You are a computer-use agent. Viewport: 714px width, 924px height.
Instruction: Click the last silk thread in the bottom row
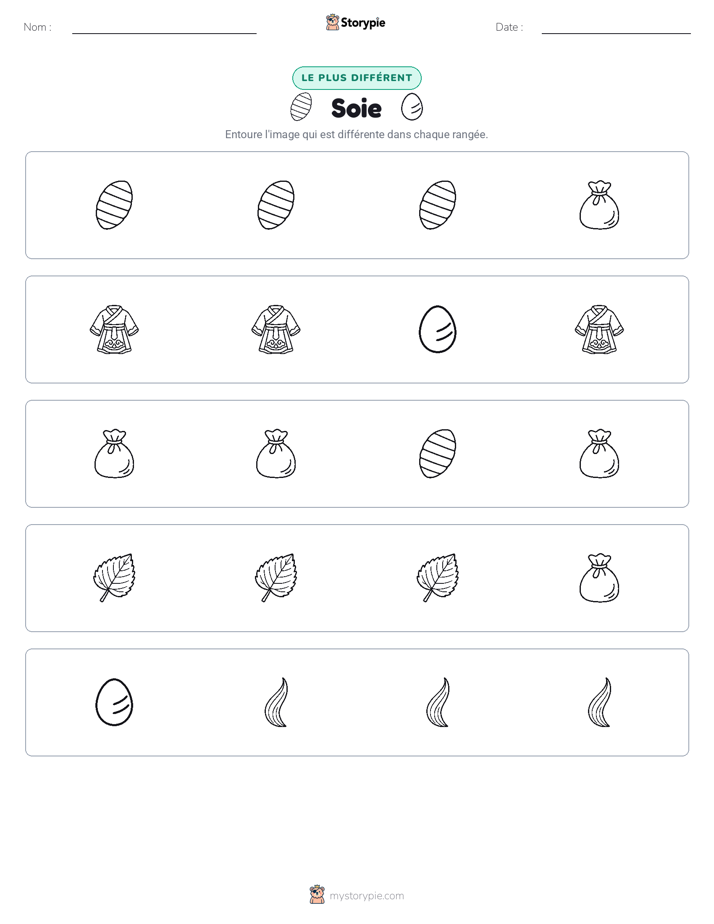(599, 702)
